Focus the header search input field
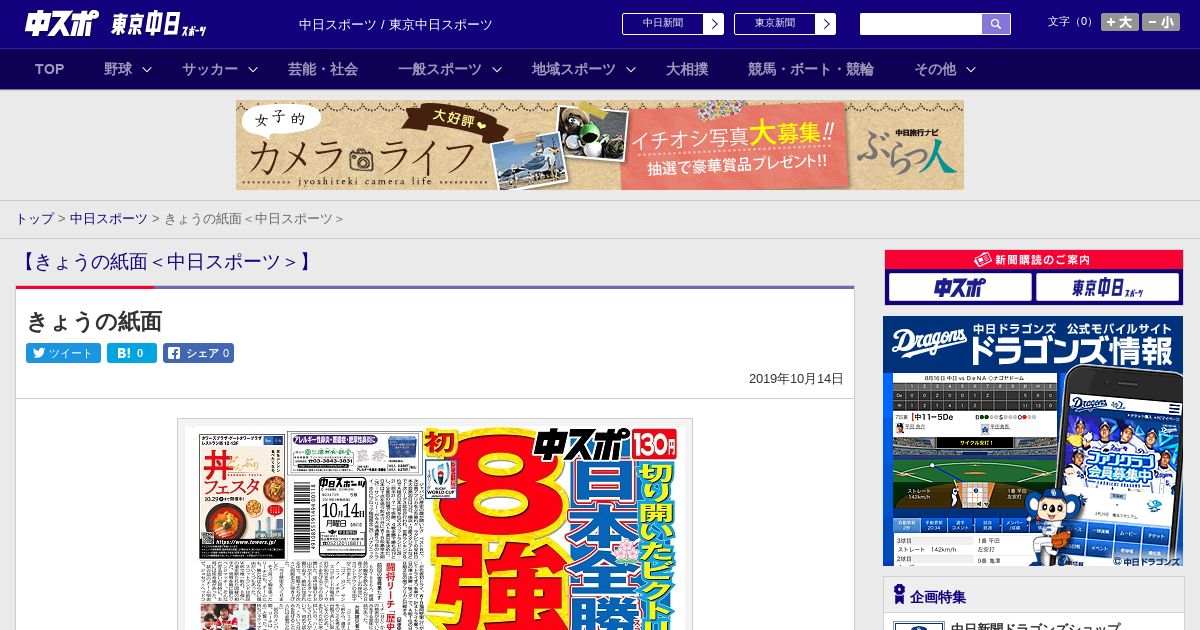This screenshot has height=630, width=1200. point(921,24)
